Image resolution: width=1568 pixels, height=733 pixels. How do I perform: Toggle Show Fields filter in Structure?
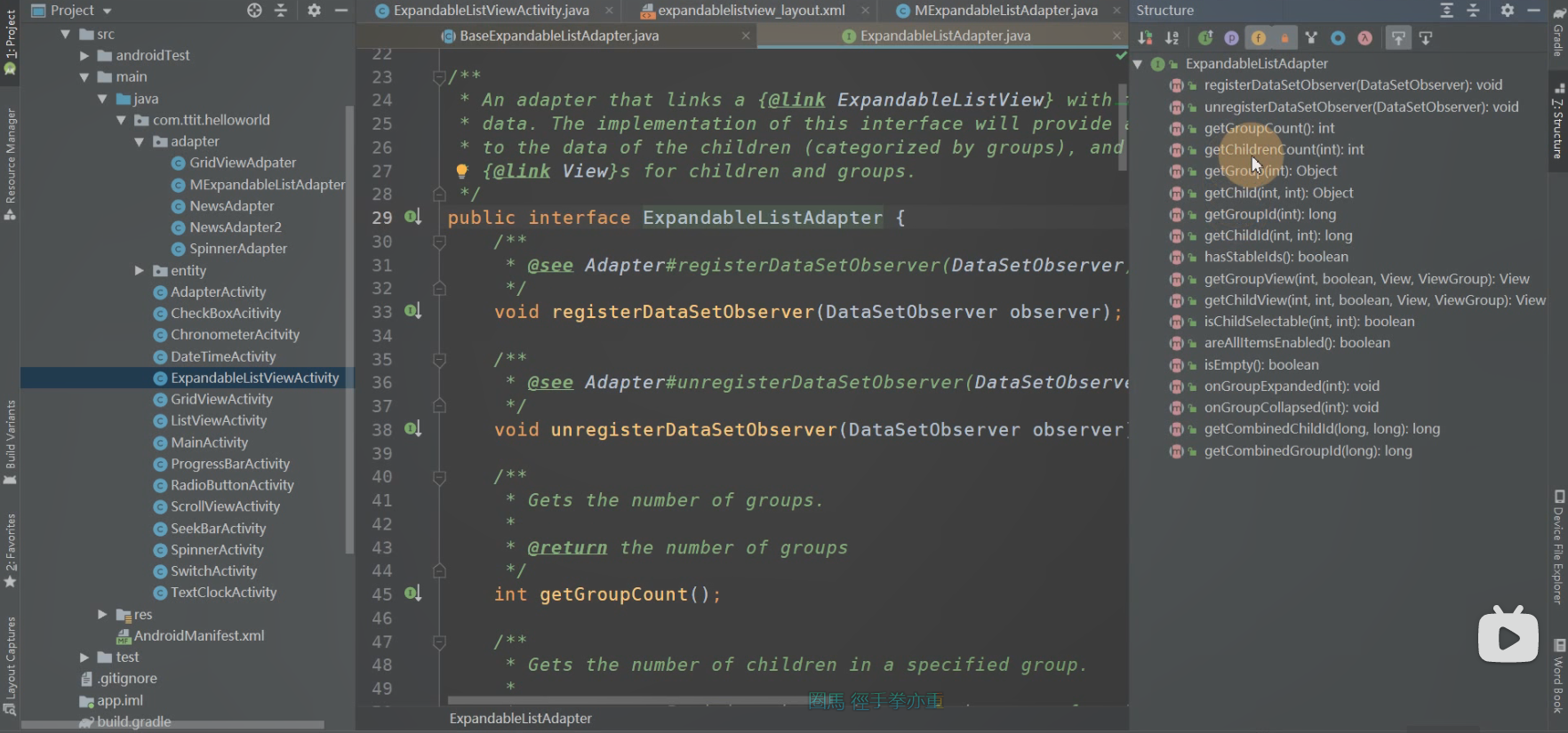1259,38
